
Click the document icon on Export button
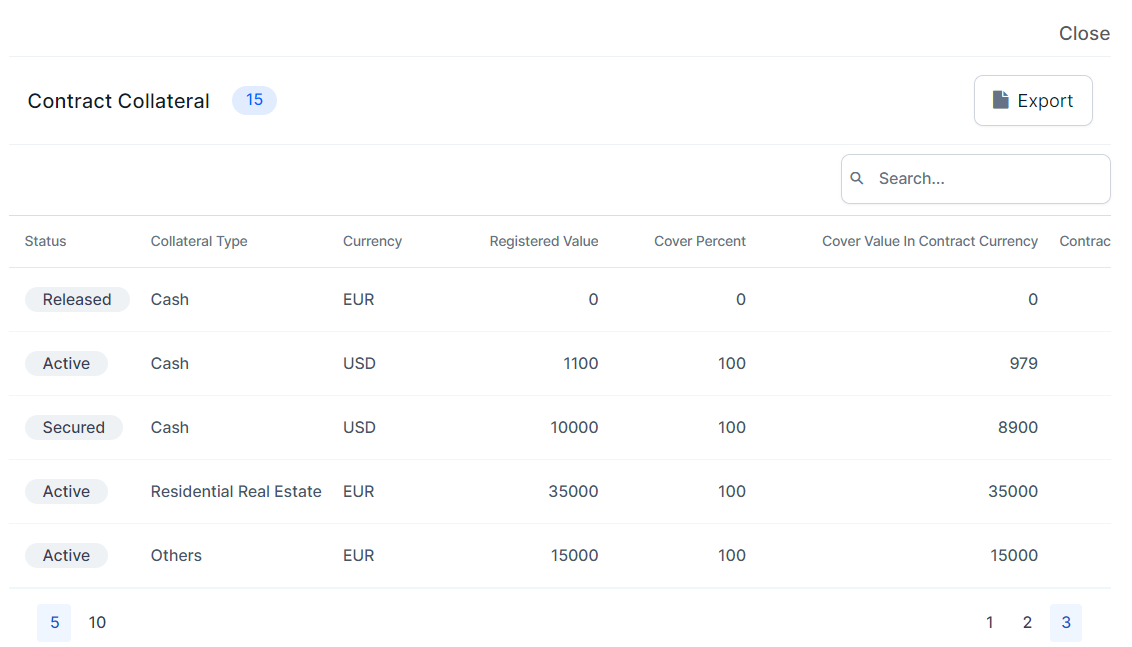point(1000,100)
